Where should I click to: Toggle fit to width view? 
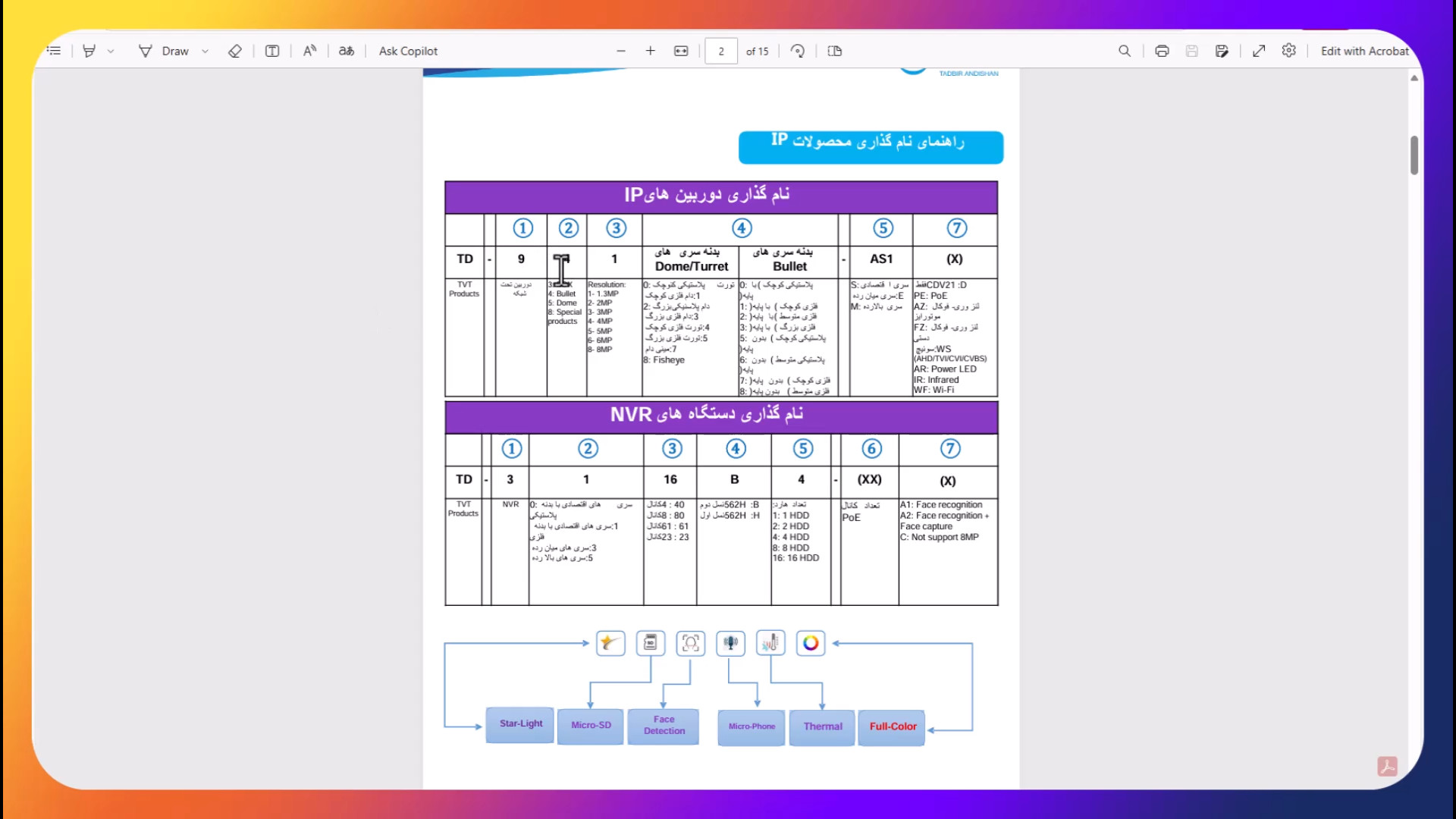(x=681, y=51)
